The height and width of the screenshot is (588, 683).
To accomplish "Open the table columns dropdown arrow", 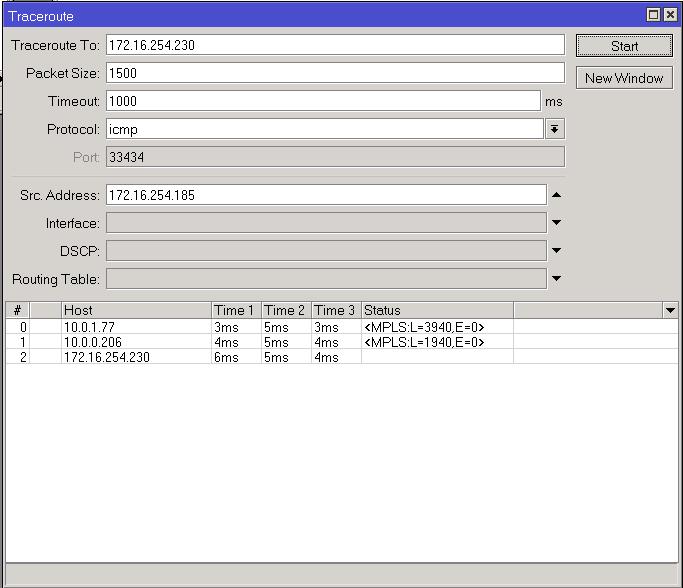I will (x=670, y=310).
